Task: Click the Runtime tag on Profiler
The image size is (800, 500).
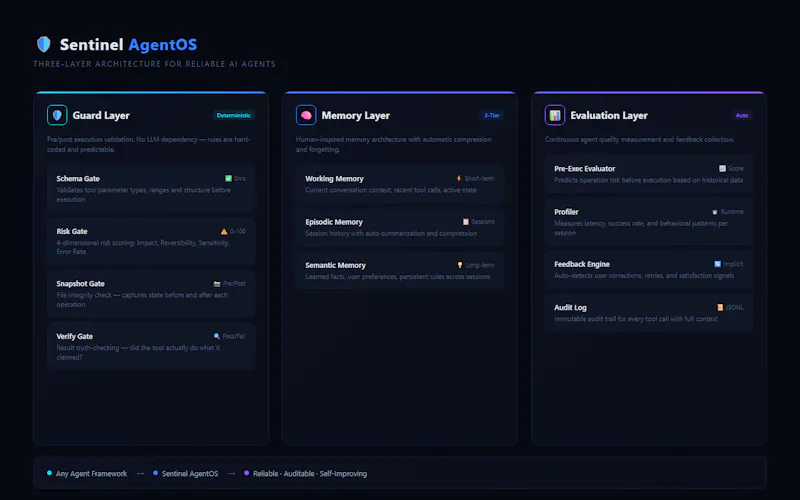Action: point(732,212)
